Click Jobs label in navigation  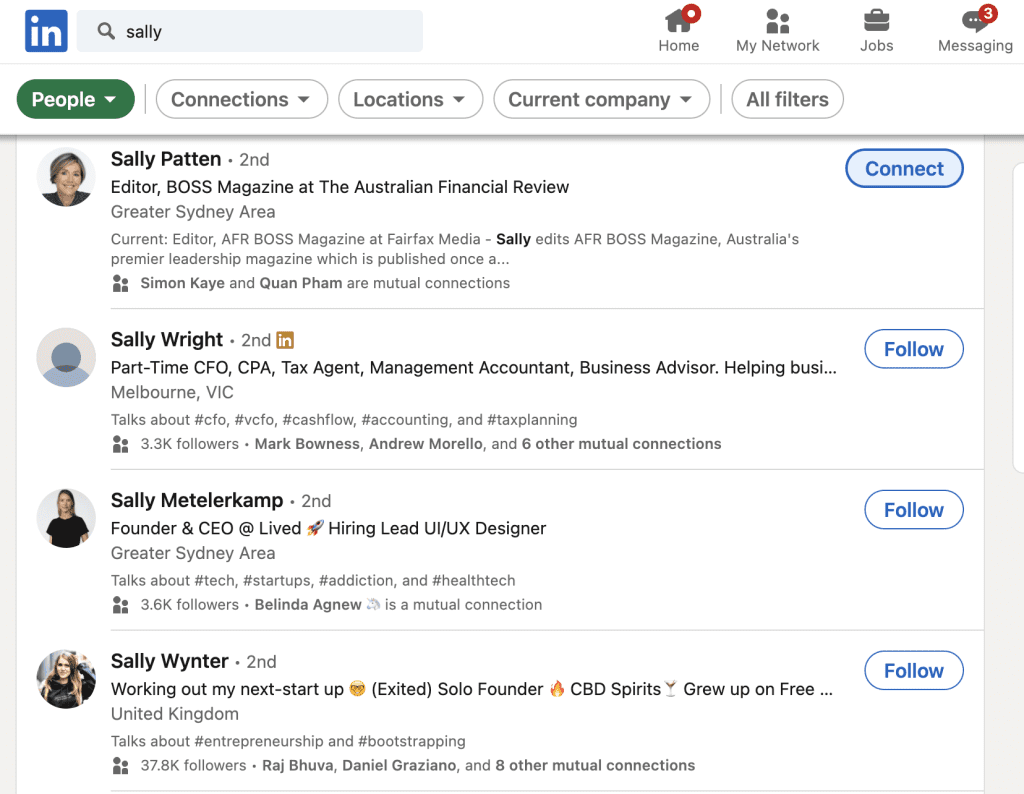876,46
